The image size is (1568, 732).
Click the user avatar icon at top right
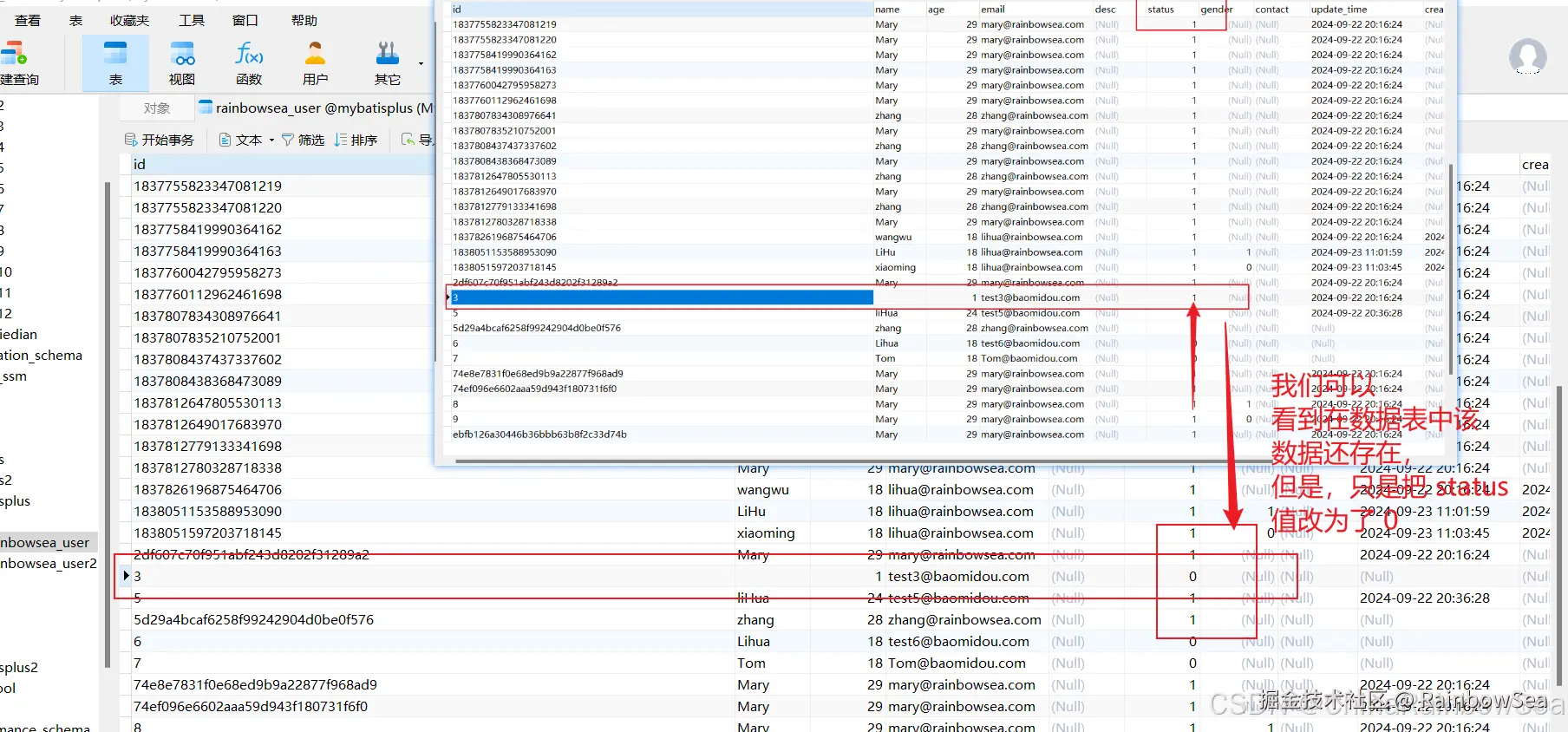pyautogui.click(x=1527, y=57)
